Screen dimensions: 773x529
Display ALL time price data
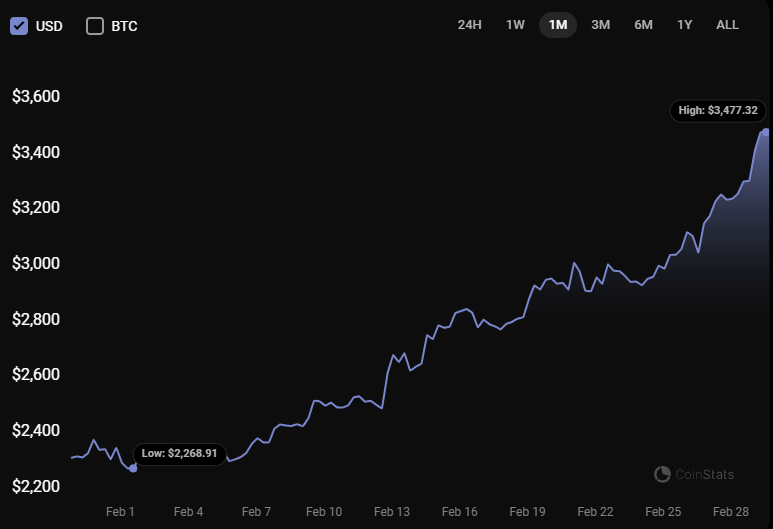point(727,25)
